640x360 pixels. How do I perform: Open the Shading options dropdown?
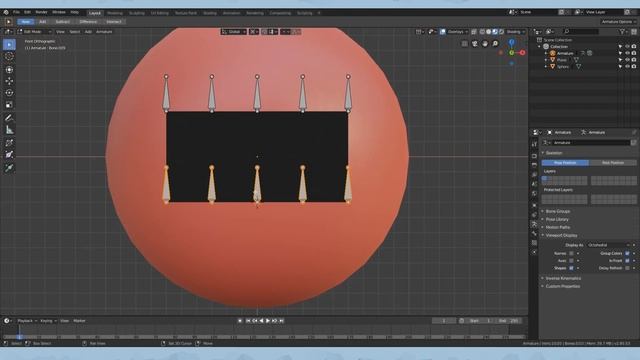click(x=516, y=31)
